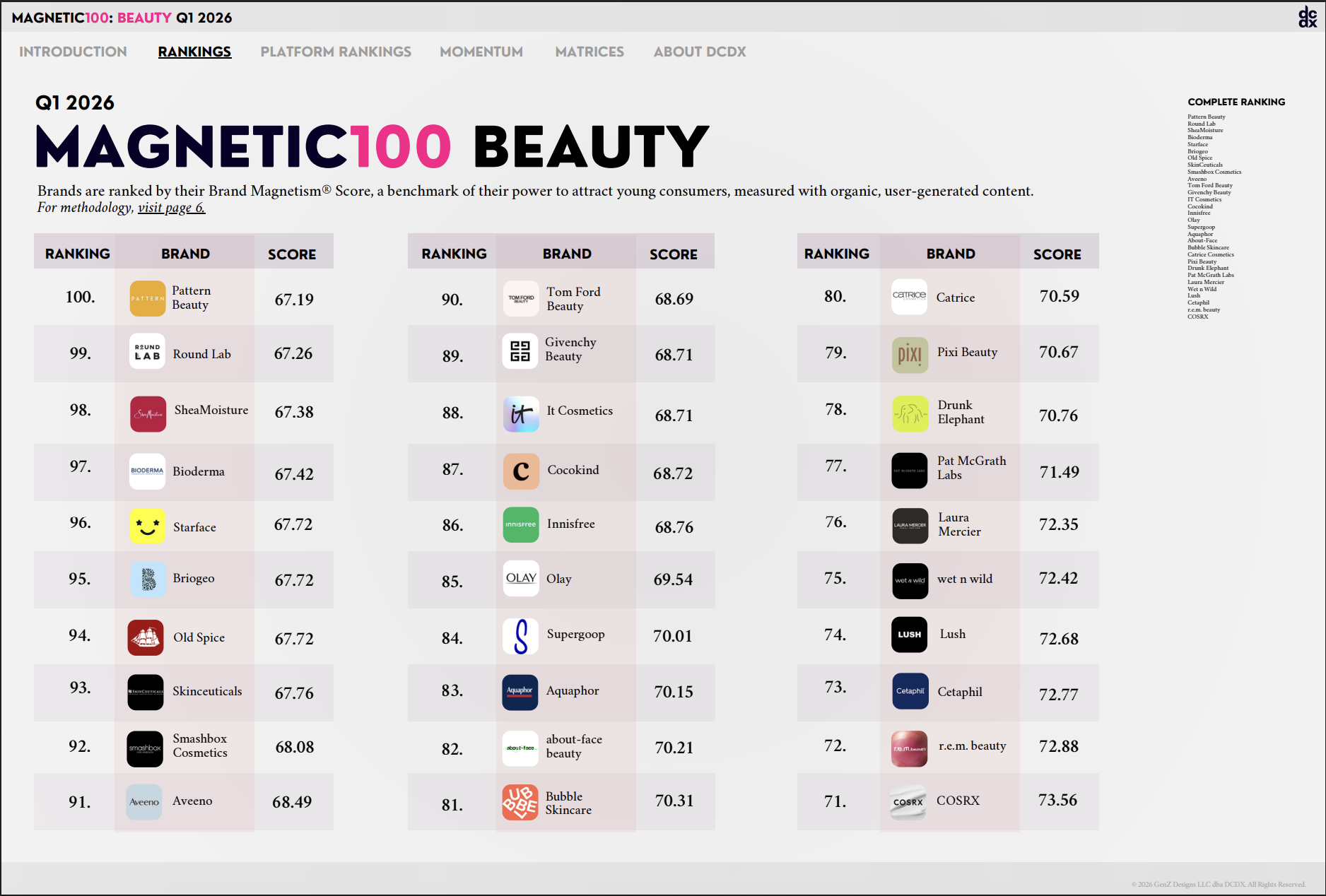Image resolution: width=1326 pixels, height=896 pixels.
Task: Open the Momentum tab
Action: (481, 52)
